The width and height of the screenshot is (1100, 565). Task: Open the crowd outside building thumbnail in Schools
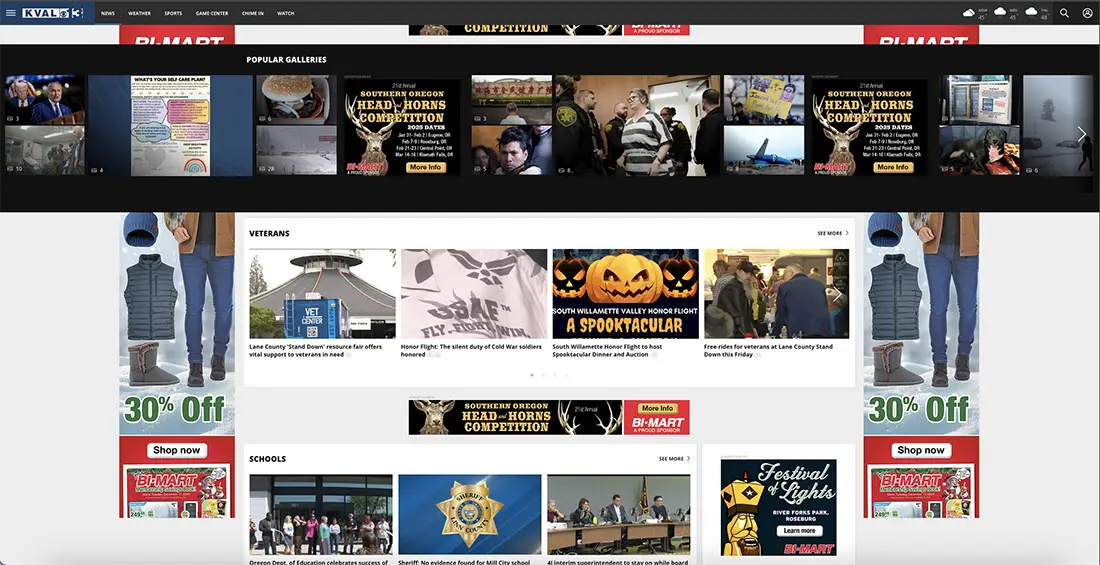(x=321, y=514)
